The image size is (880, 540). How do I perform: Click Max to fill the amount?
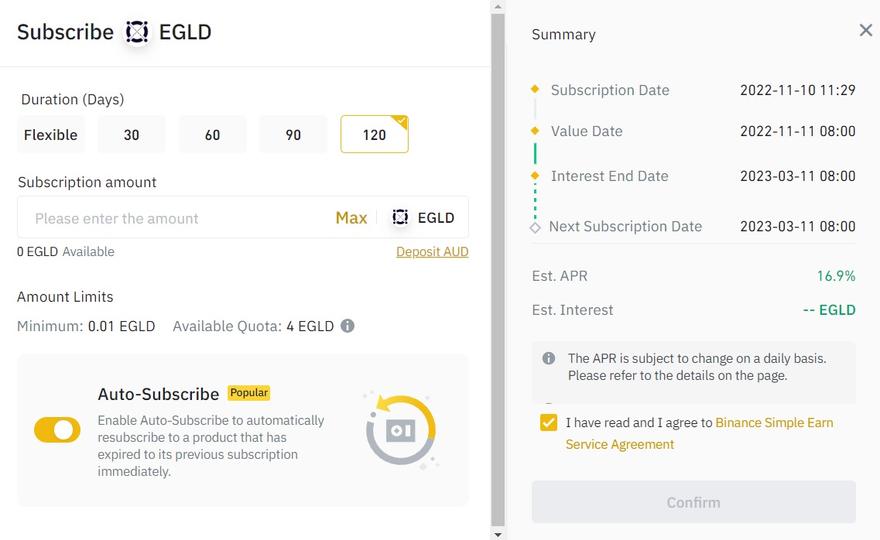351,218
